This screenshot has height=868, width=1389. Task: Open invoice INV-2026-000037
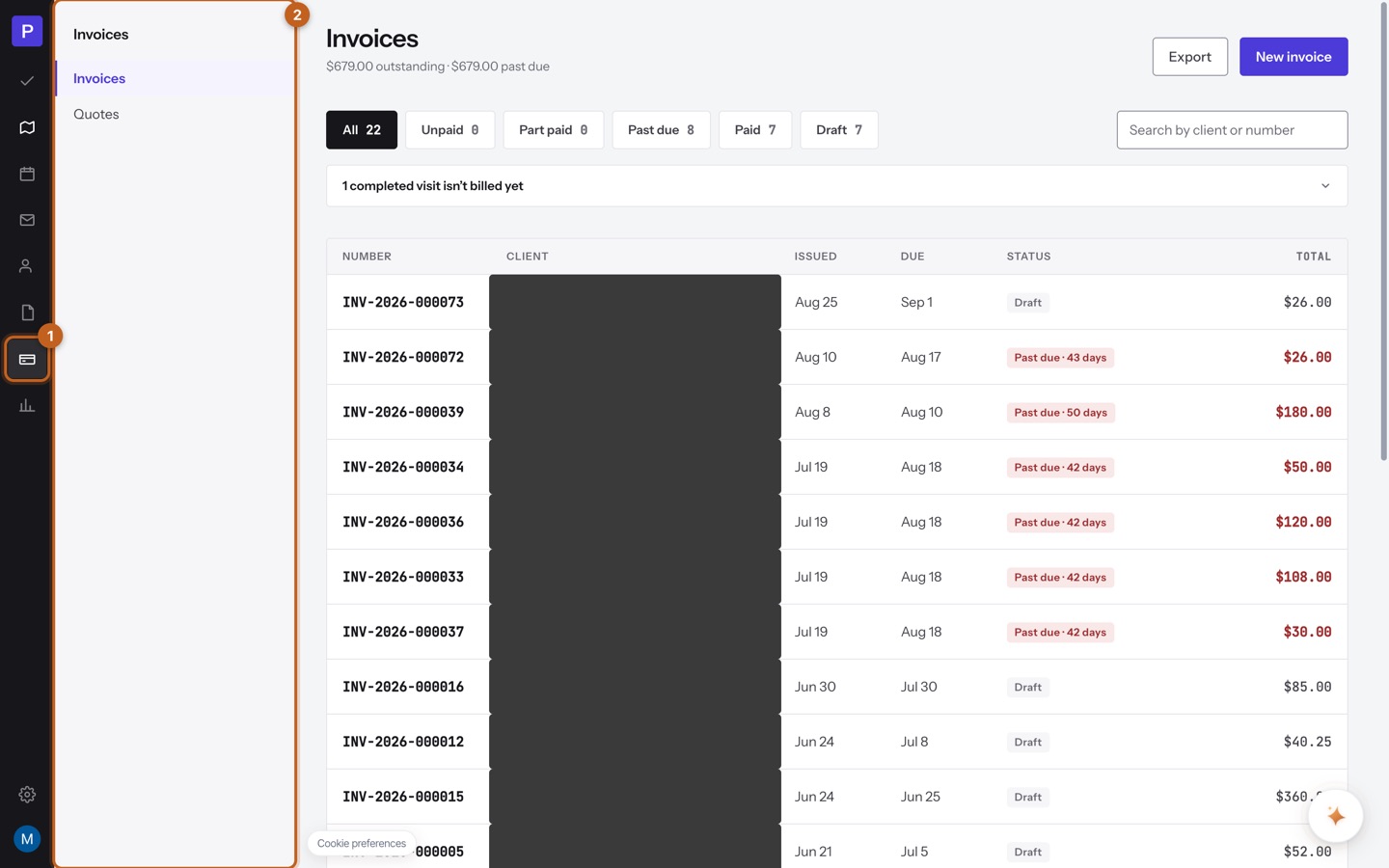click(x=403, y=633)
